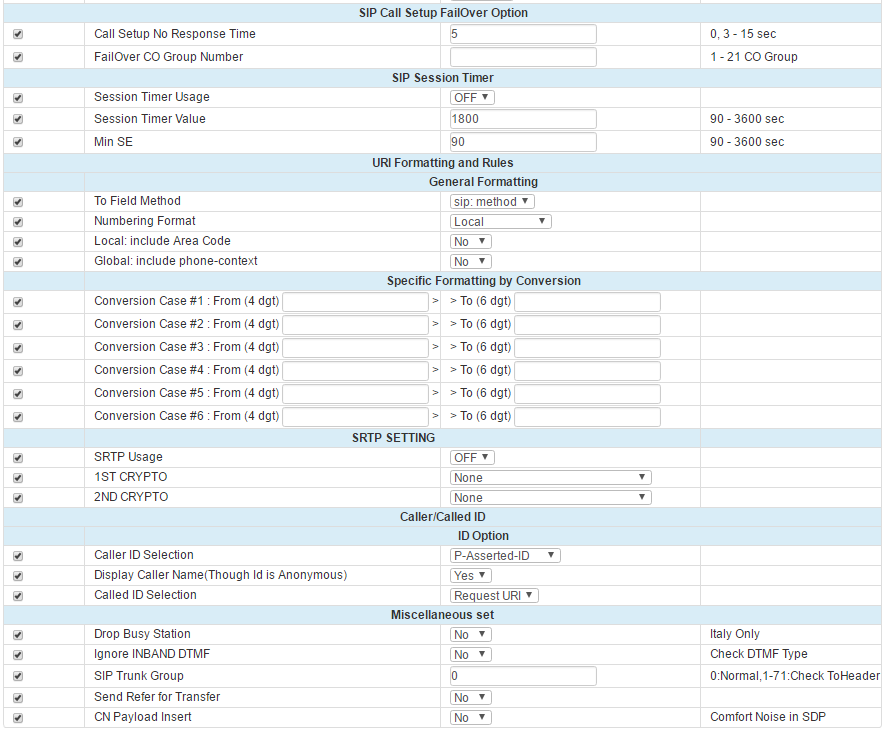
Task: Click Conversion Case #6 To input field
Action: (x=587, y=417)
